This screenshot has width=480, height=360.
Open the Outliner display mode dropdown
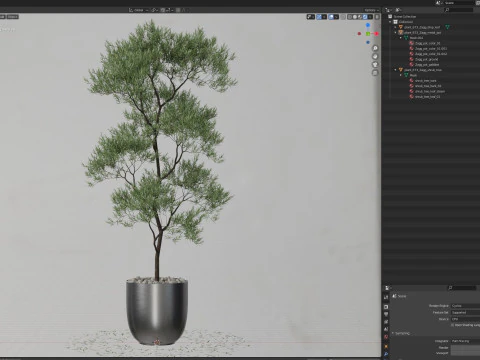pyautogui.click(x=398, y=10)
